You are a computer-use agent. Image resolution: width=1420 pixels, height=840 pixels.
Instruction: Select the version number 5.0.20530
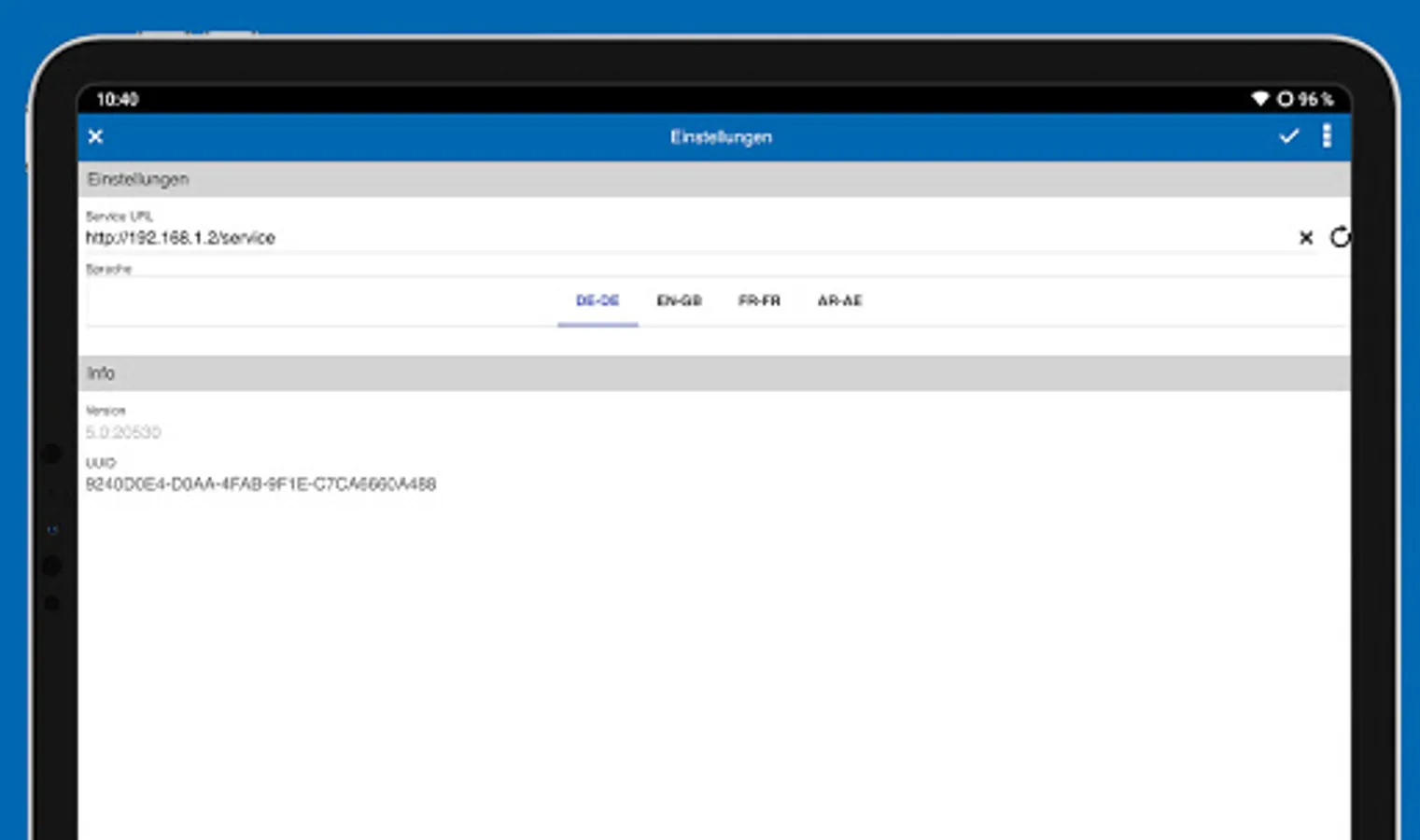click(x=123, y=432)
